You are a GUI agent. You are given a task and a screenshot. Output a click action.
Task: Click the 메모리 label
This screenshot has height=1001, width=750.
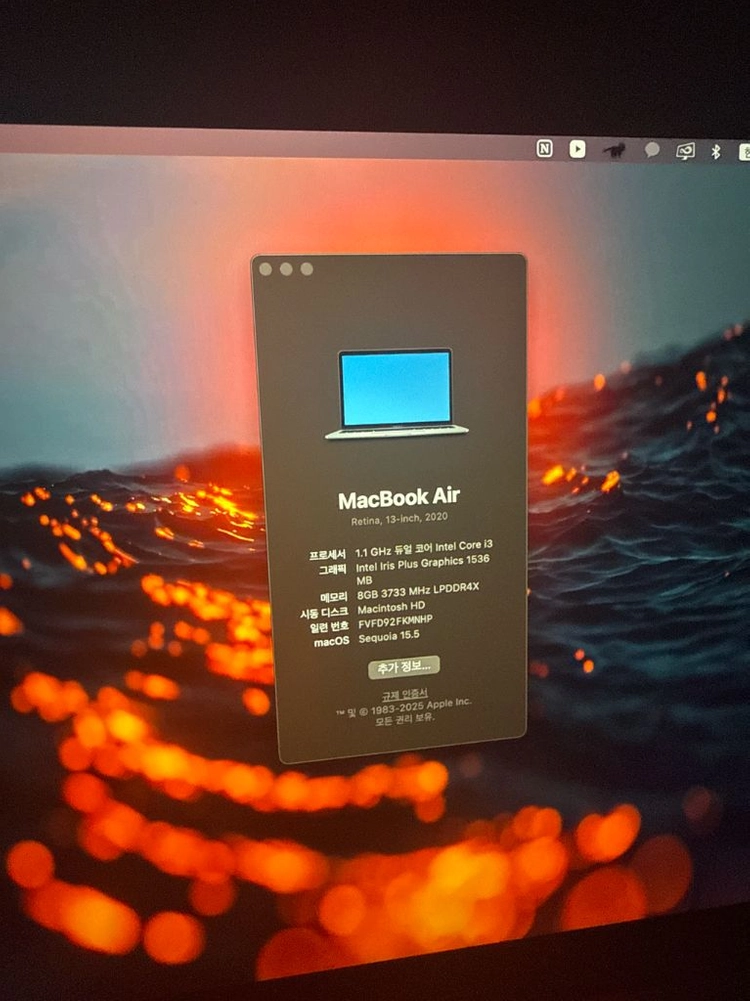(334, 598)
